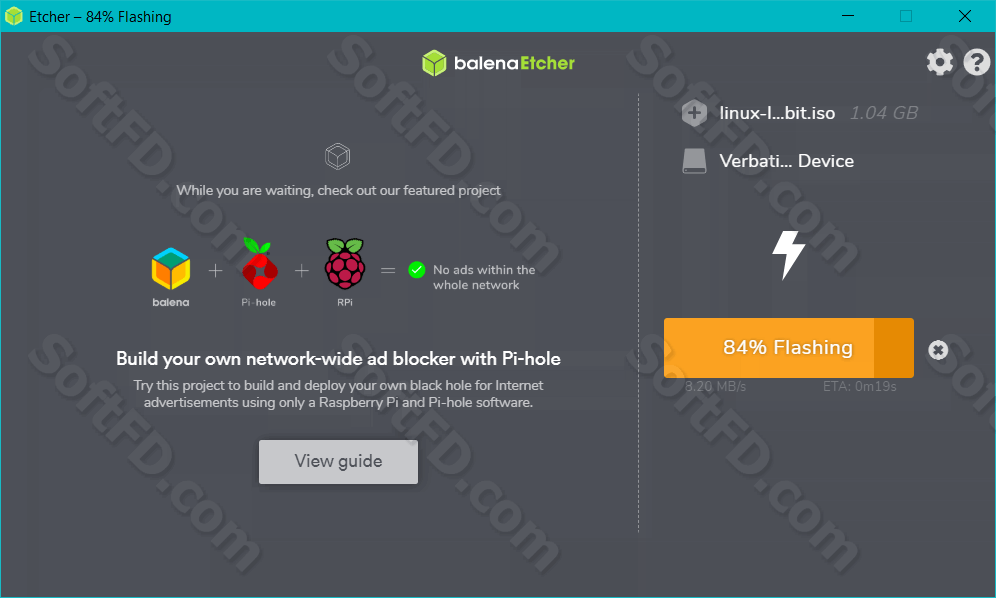Image resolution: width=996 pixels, height=598 pixels.
Task: Click the Raspberry Pi RPi logo
Action: pos(345,264)
